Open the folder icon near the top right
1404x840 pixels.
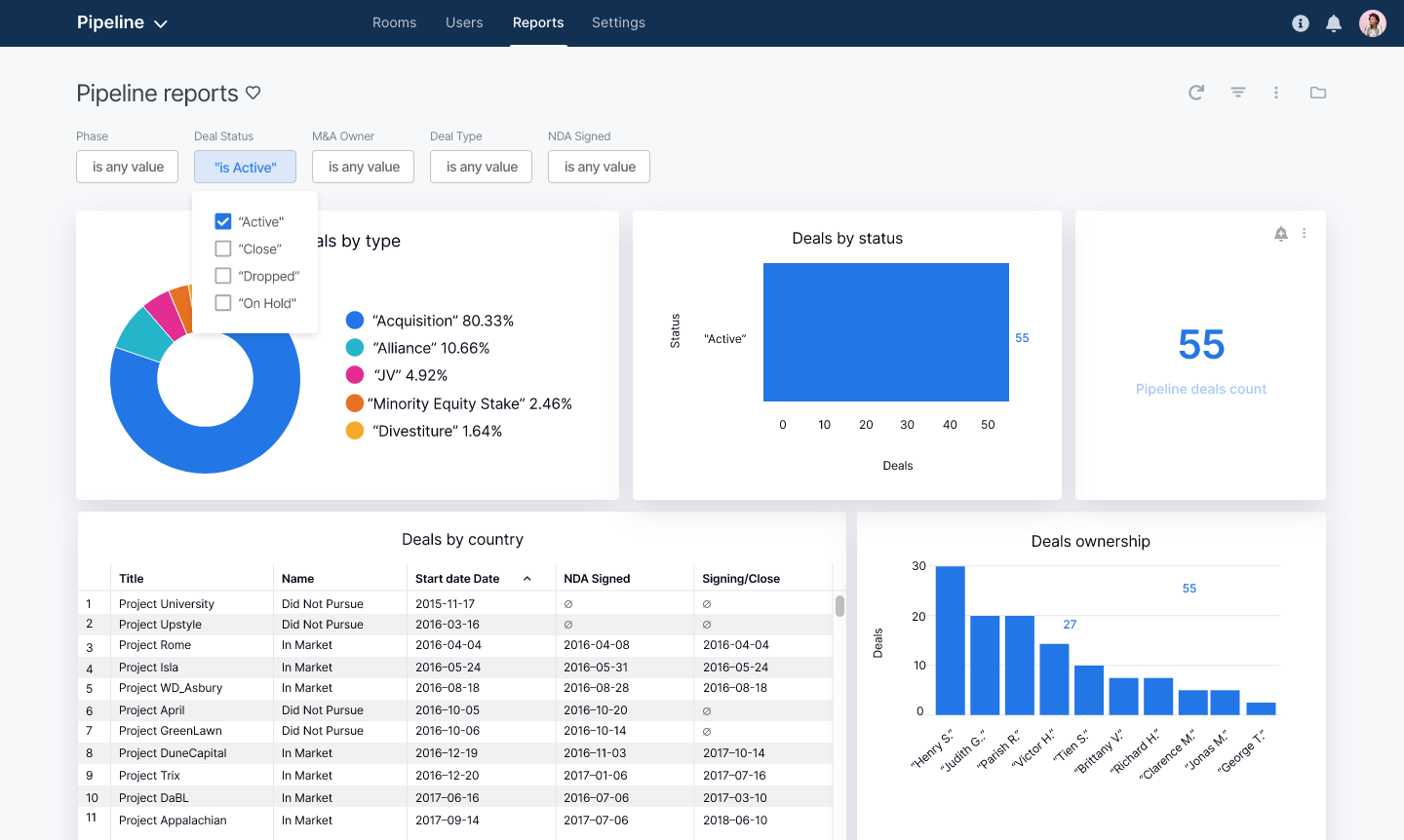pos(1317,93)
